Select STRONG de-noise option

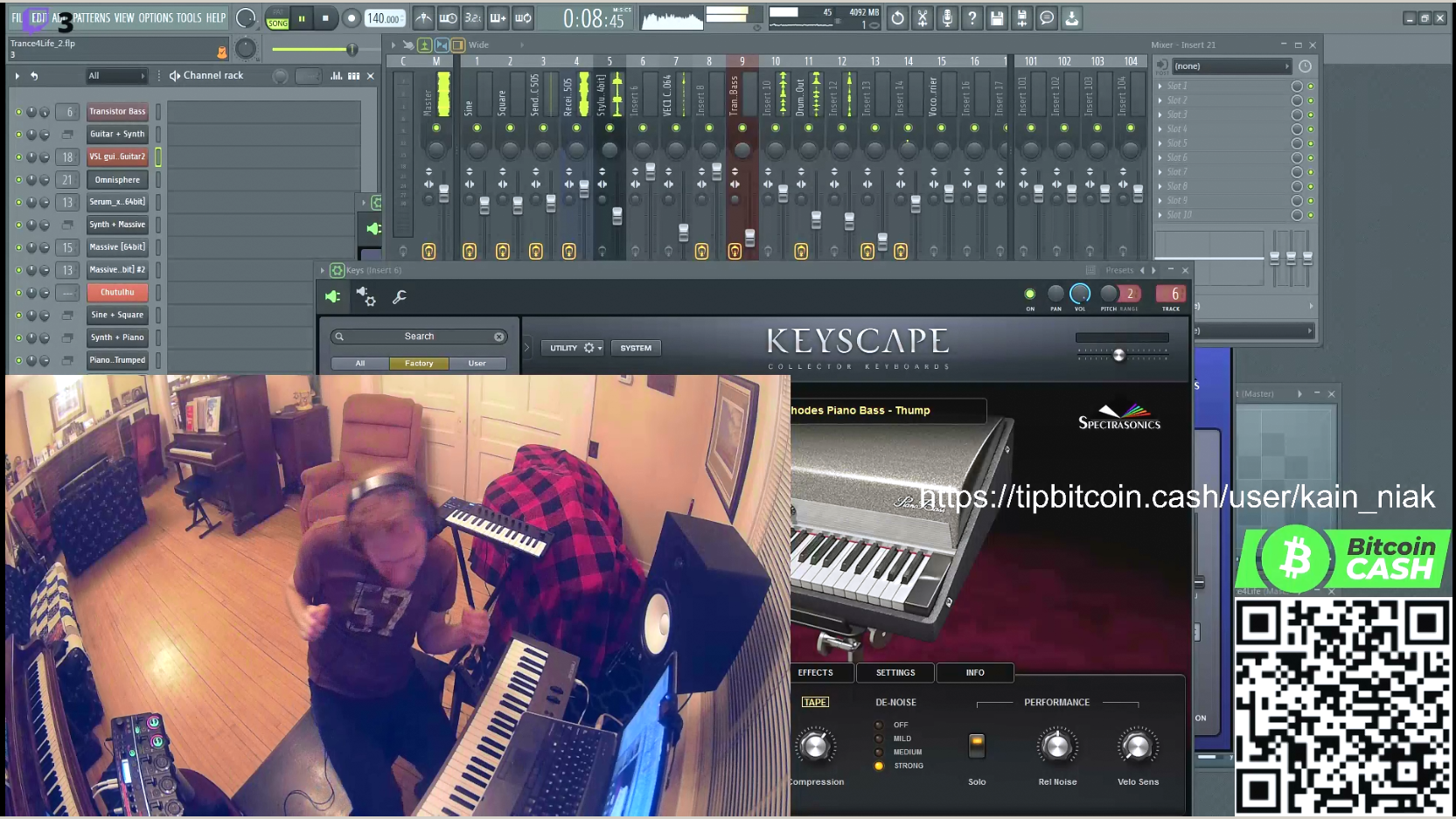point(879,766)
